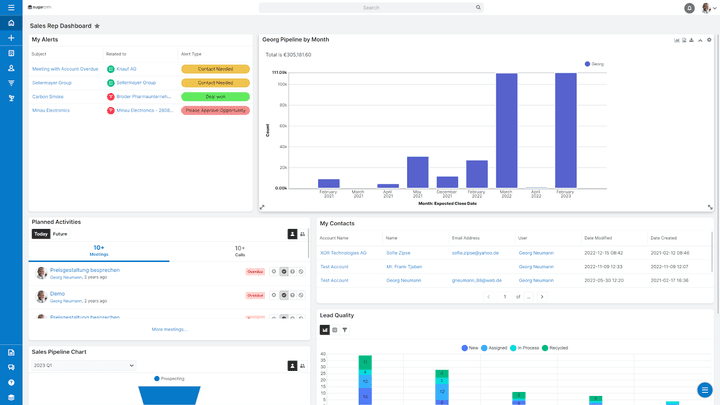720x405 pixels.
Task: Open the user avatar dropdown menu
Action: (x=706, y=8)
